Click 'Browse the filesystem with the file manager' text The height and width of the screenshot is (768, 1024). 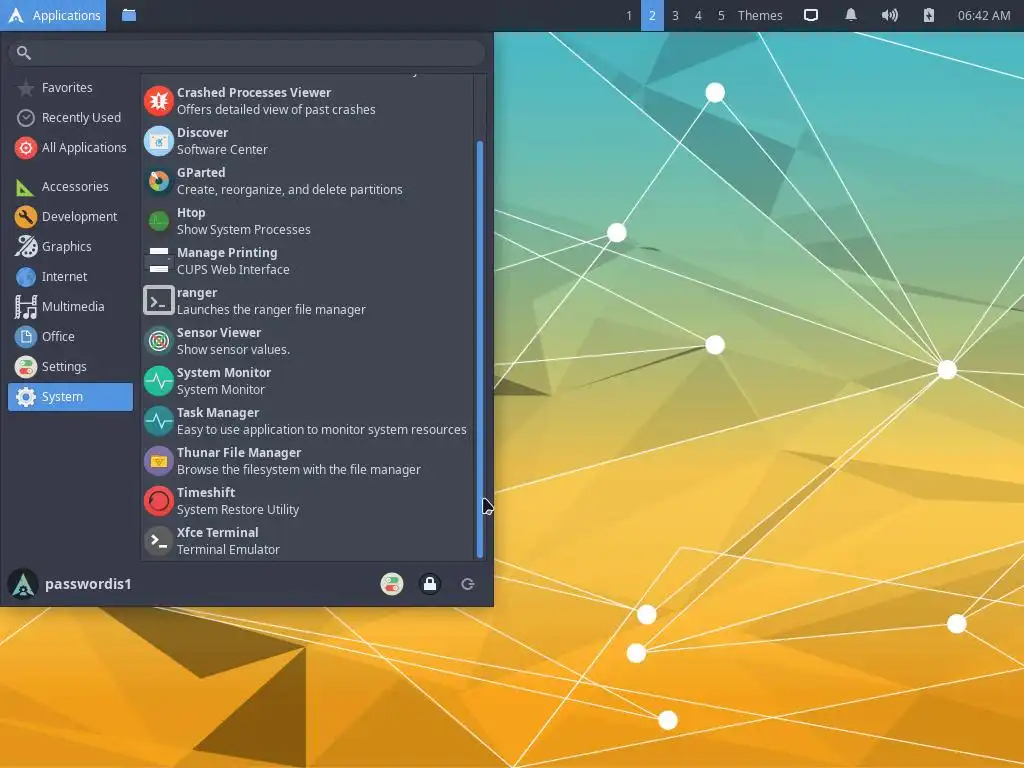click(x=298, y=470)
